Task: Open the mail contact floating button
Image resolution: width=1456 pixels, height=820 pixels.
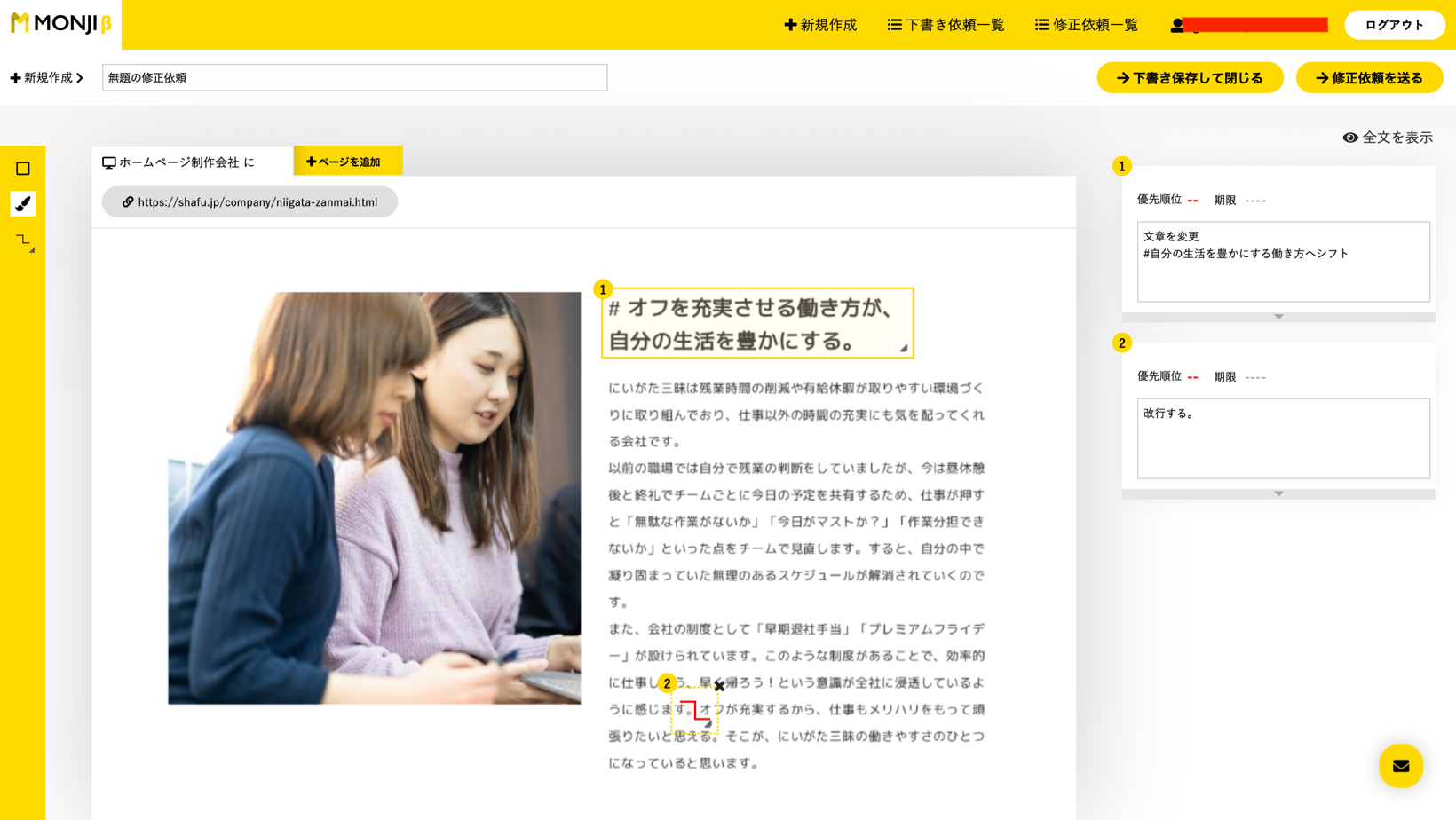Action: pyautogui.click(x=1400, y=766)
